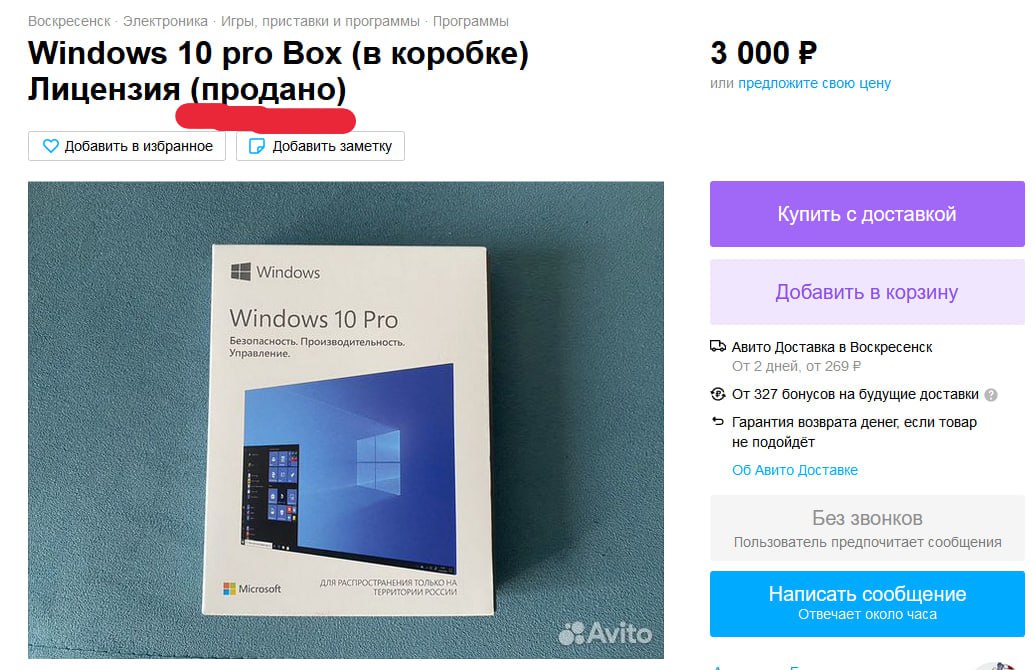Click the bonus coin icon
The width and height of the screenshot is (1034, 670).
point(717,394)
